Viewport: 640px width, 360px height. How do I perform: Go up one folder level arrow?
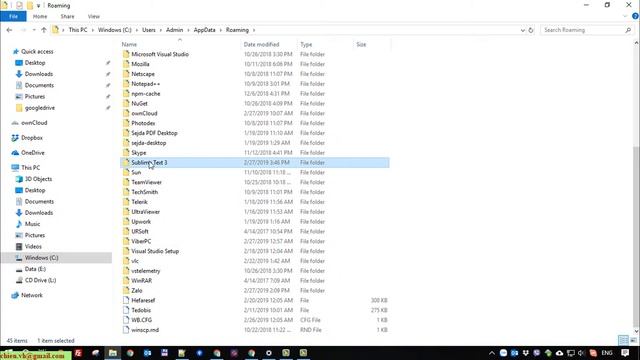tap(44, 30)
